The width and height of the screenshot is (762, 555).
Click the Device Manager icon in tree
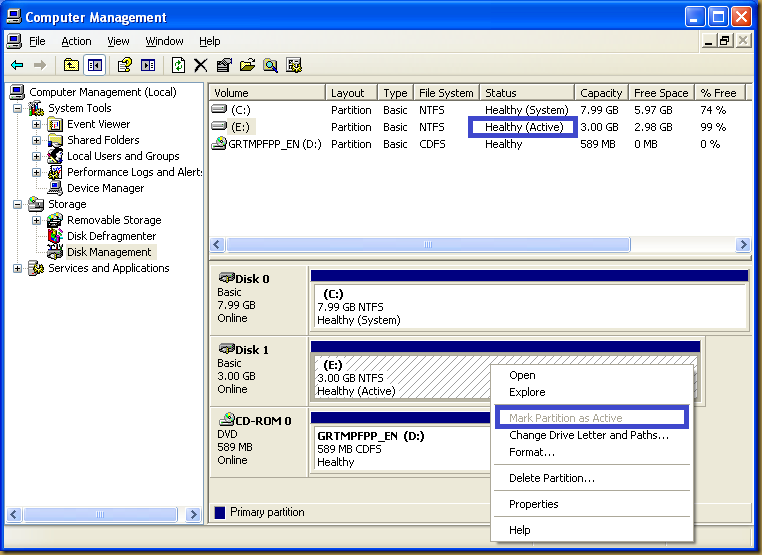pyautogui.click(x=55, y=188)
